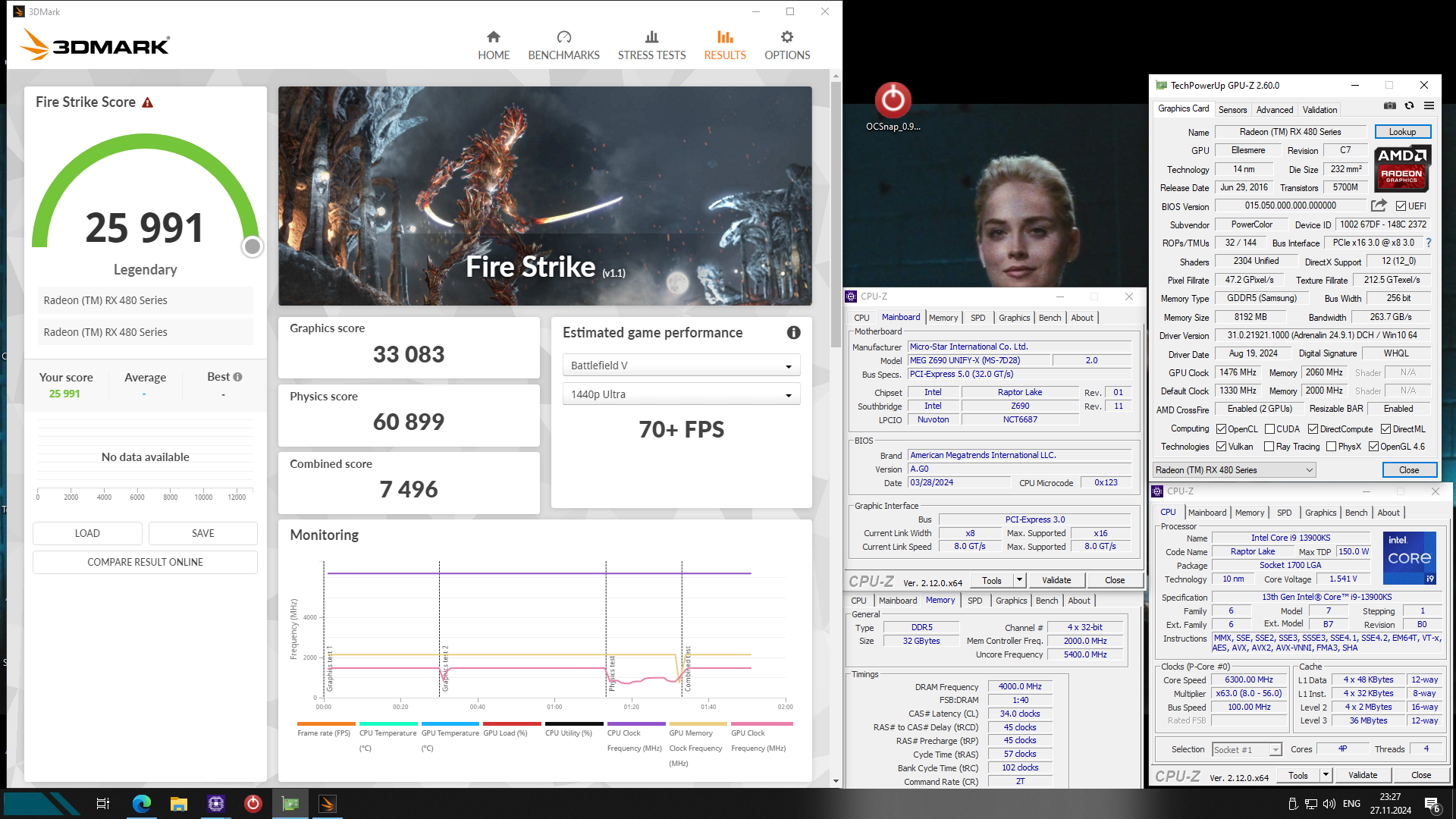Open the red power app in taskbar
The width and height of the screenshot is (1456, 819).
coord(253,804)
